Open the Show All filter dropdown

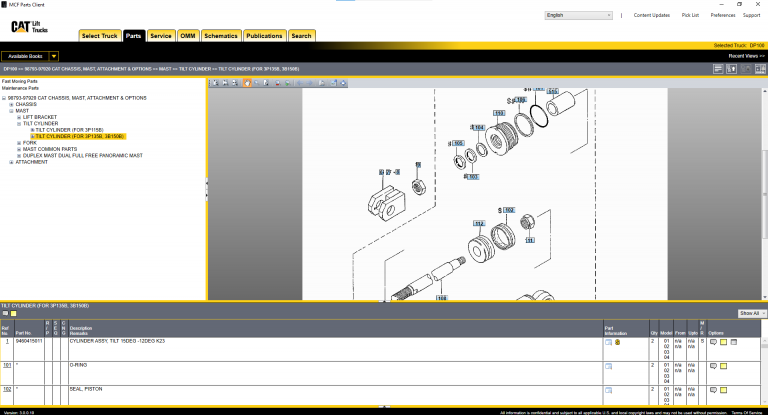click(x=752, y=314)
